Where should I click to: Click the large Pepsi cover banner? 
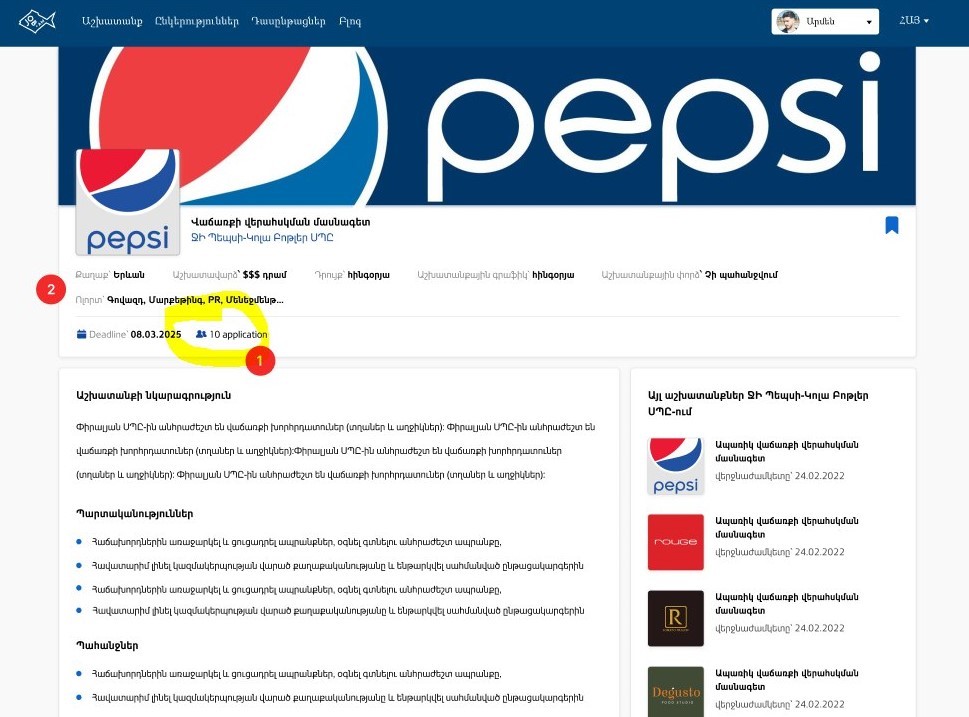pos(487,125)
